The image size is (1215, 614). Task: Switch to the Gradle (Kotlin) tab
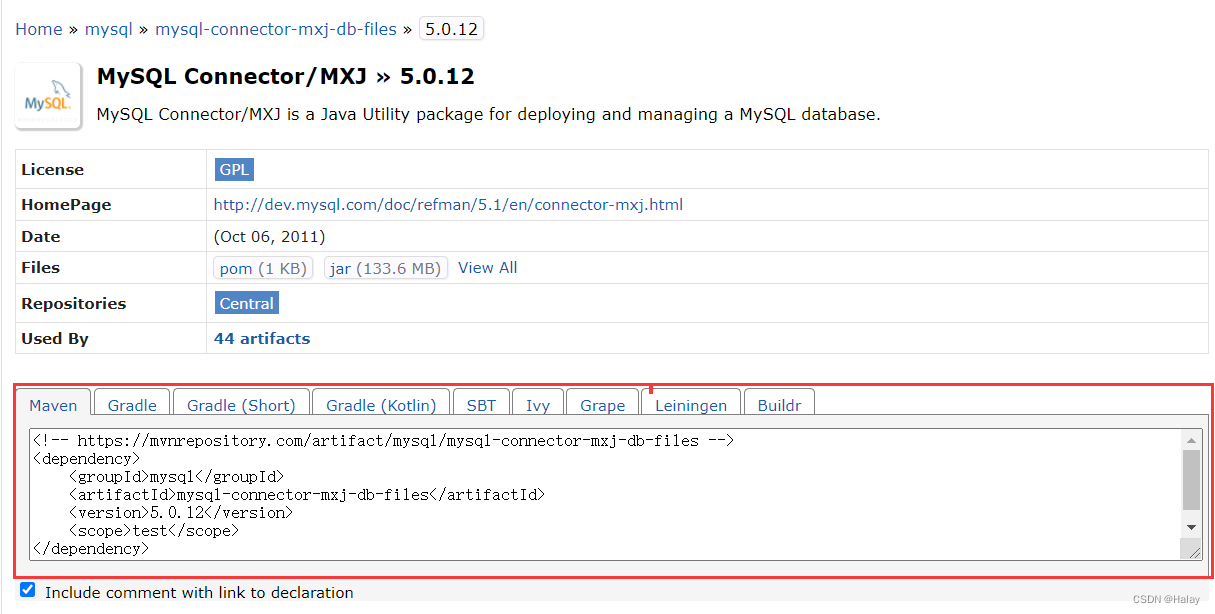(x=381, y=404)
